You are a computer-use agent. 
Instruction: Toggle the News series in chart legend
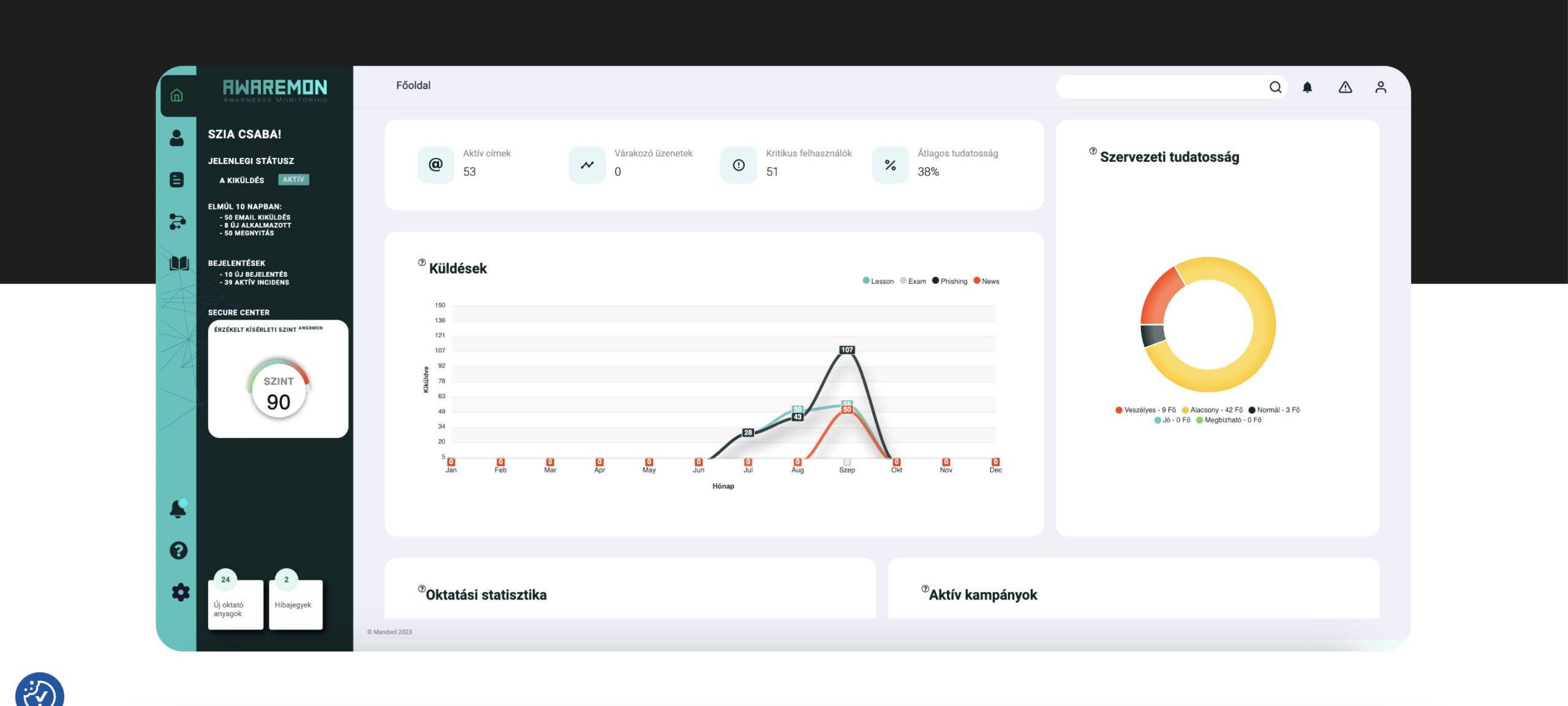click(986, 281)
